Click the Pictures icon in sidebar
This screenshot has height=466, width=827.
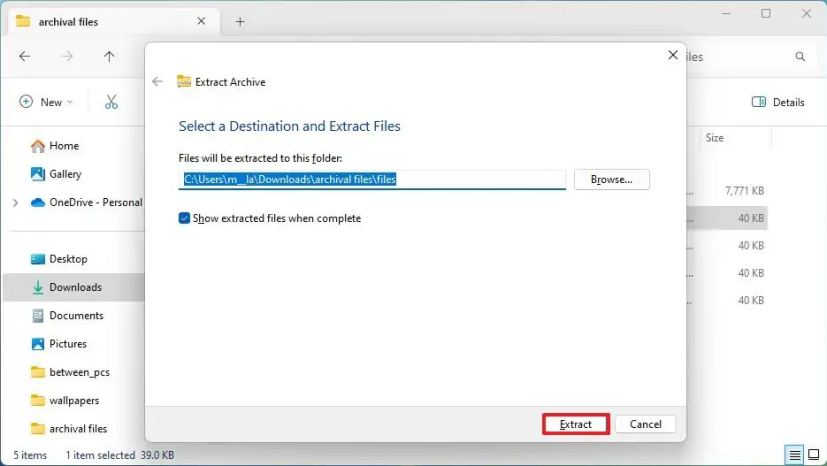point(37,344)
